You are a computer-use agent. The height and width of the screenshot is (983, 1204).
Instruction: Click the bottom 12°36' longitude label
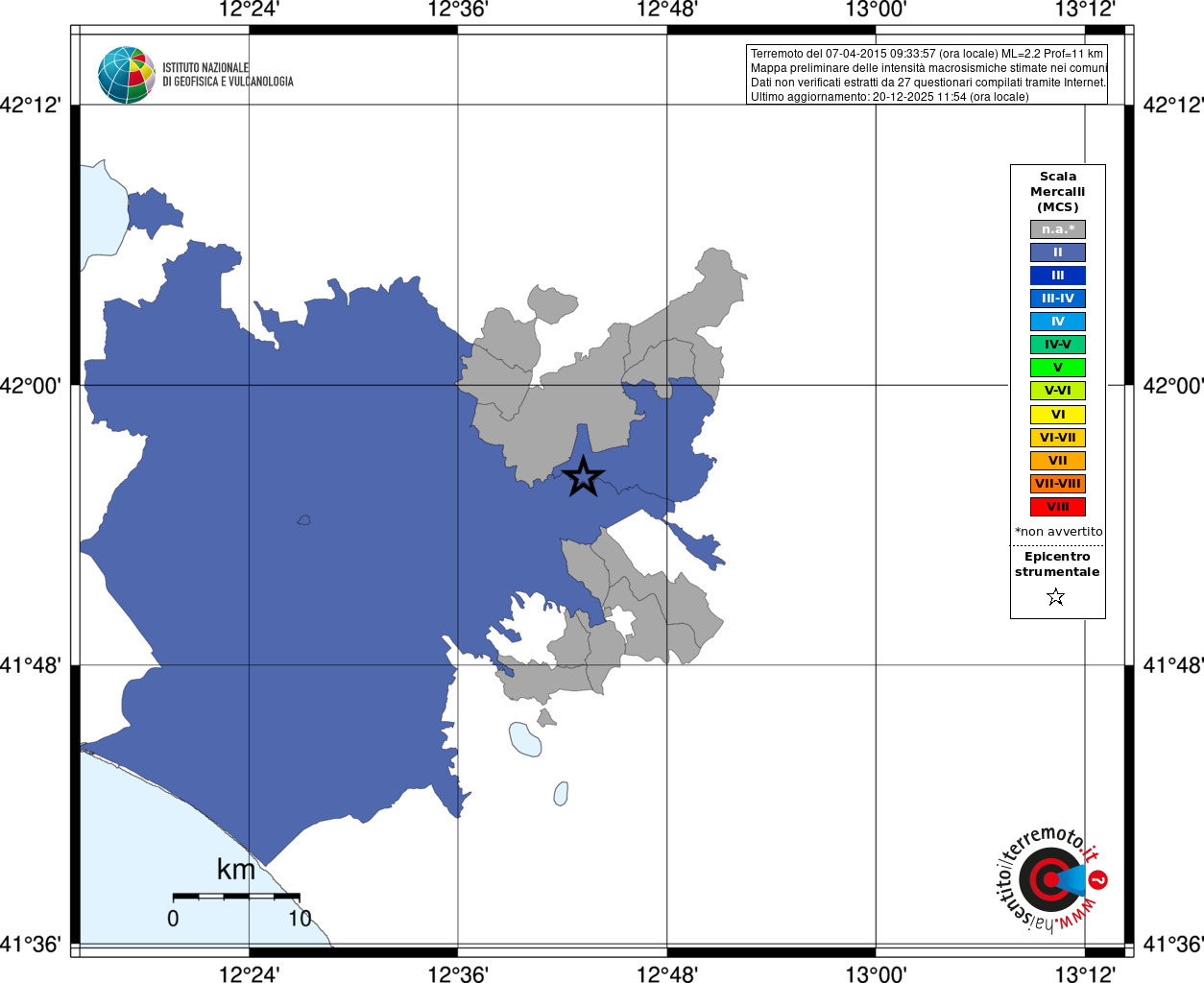coord(458,974)
